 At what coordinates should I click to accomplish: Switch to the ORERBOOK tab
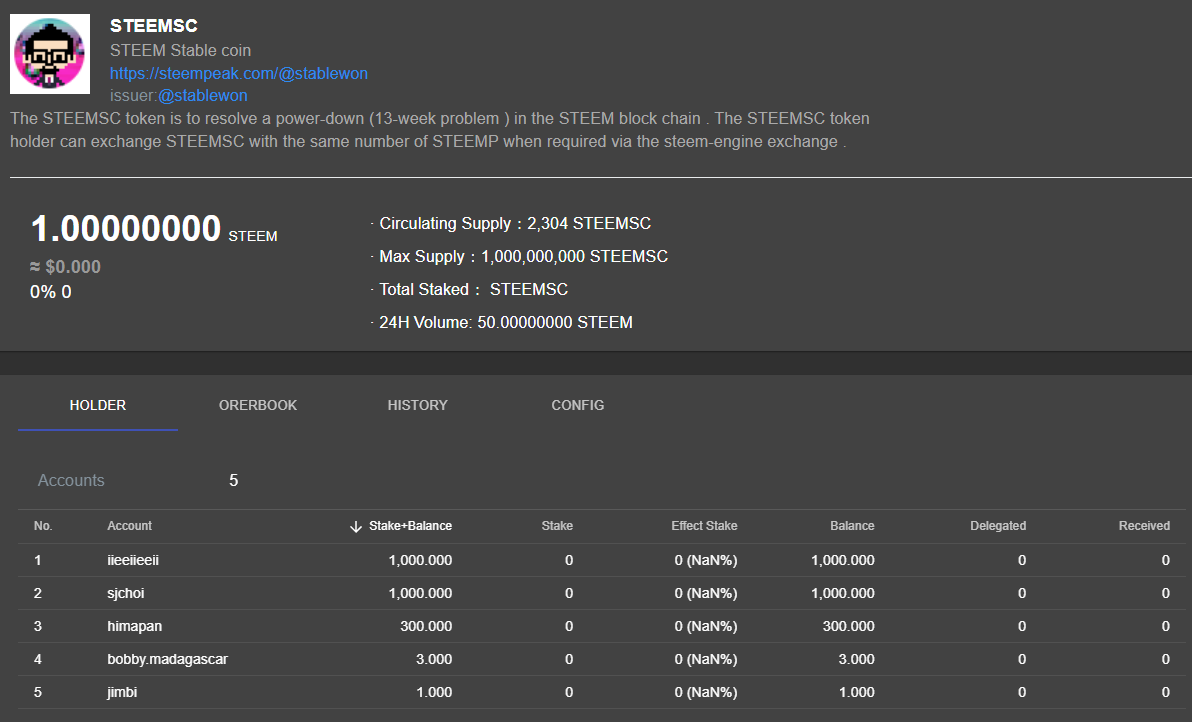[x=258, y=405]
